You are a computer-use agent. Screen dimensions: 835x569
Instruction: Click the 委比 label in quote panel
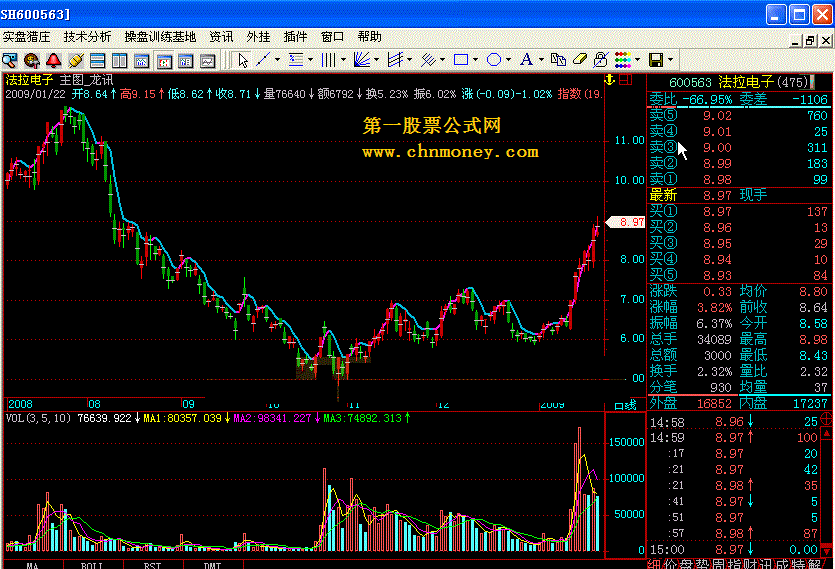pos(663,99)
